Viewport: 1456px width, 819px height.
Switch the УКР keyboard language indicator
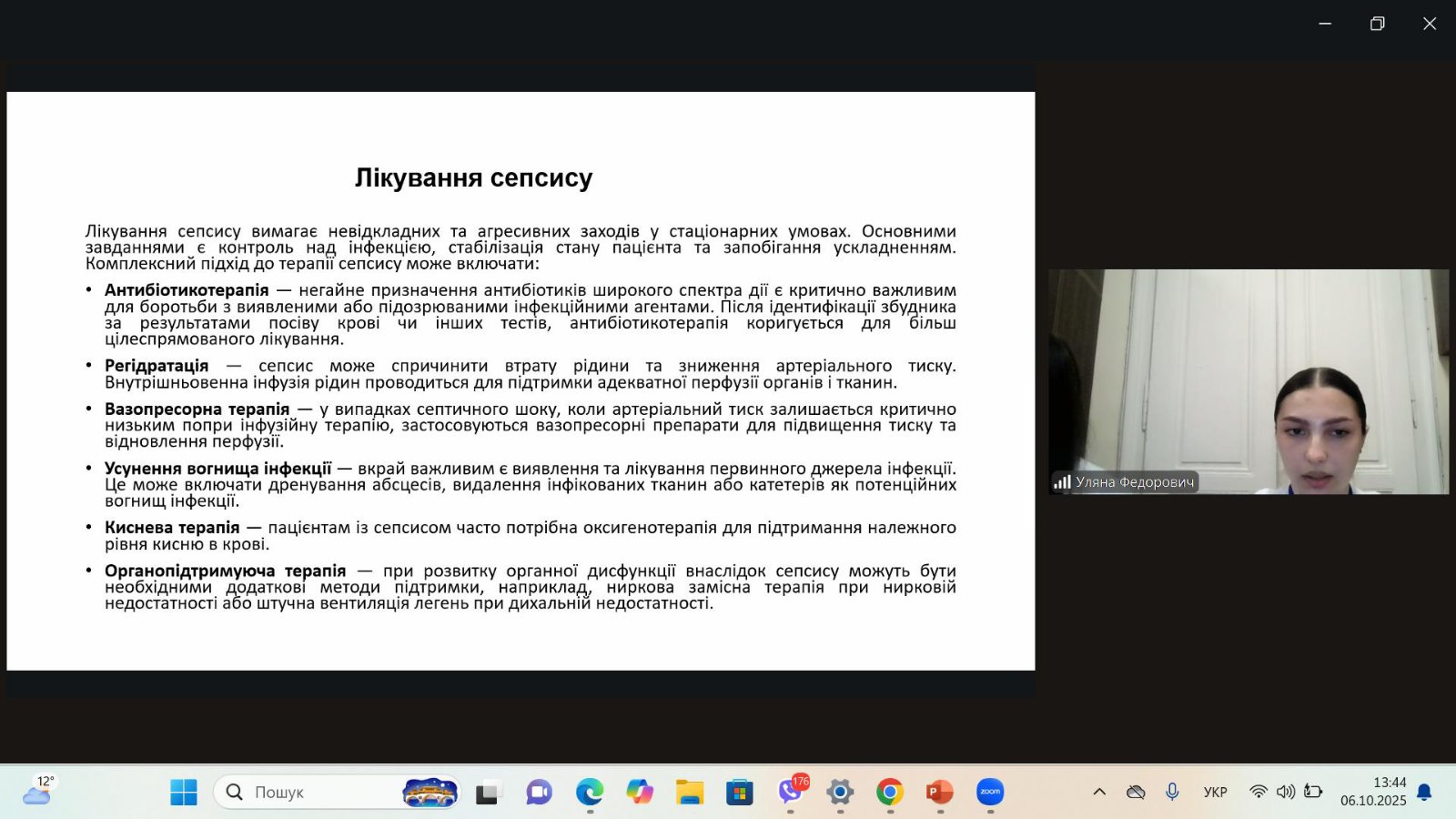pyautogui.click(x=1215, y=792)
